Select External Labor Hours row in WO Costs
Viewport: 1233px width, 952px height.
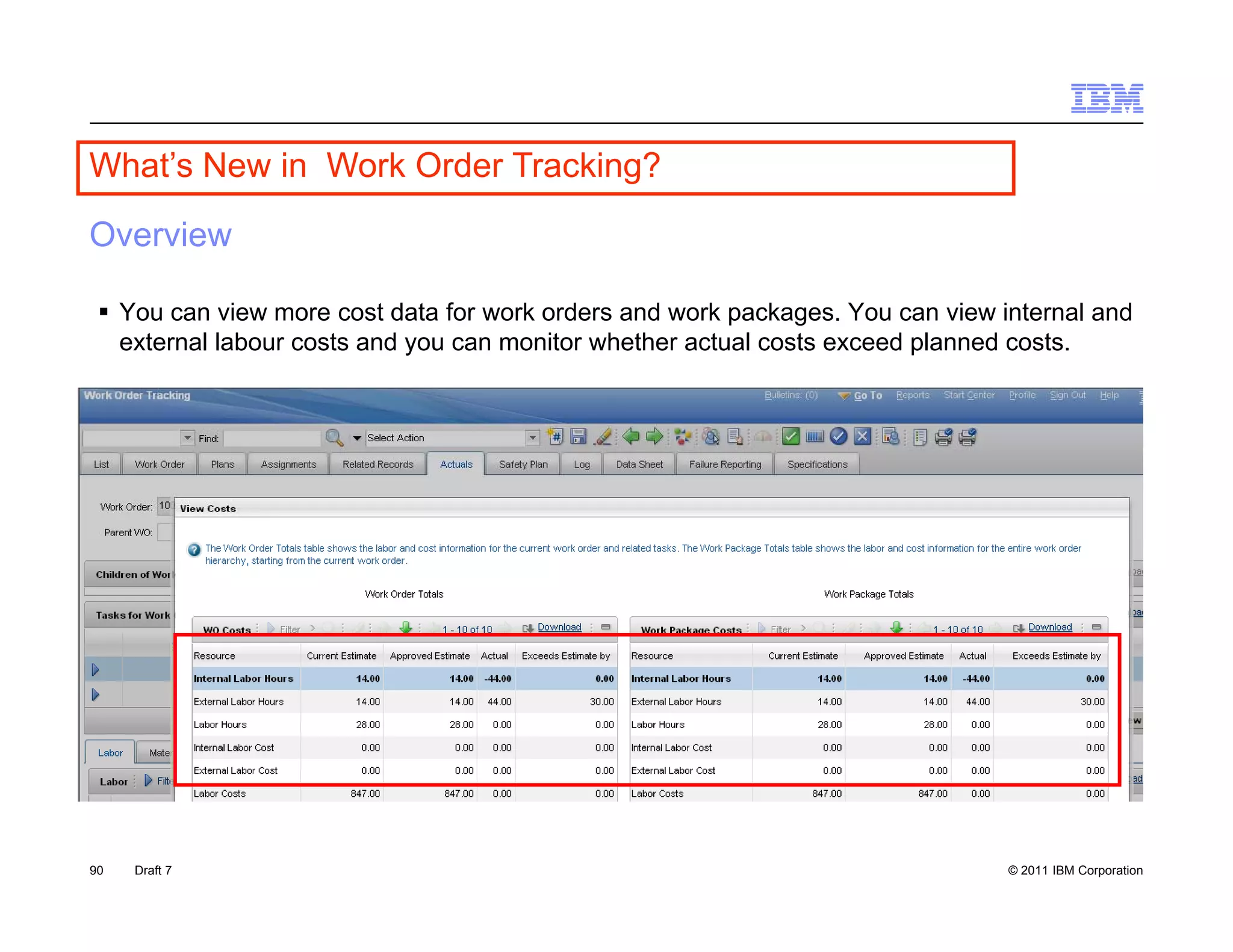click(405, 702)
